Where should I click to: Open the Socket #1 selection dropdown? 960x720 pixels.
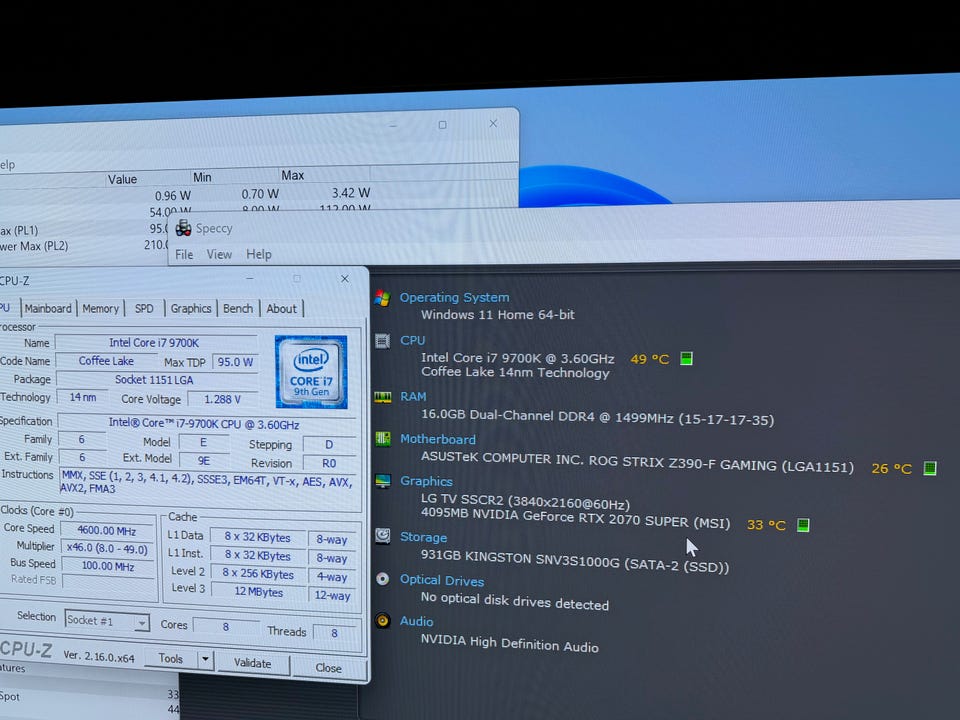pos(107,621)
